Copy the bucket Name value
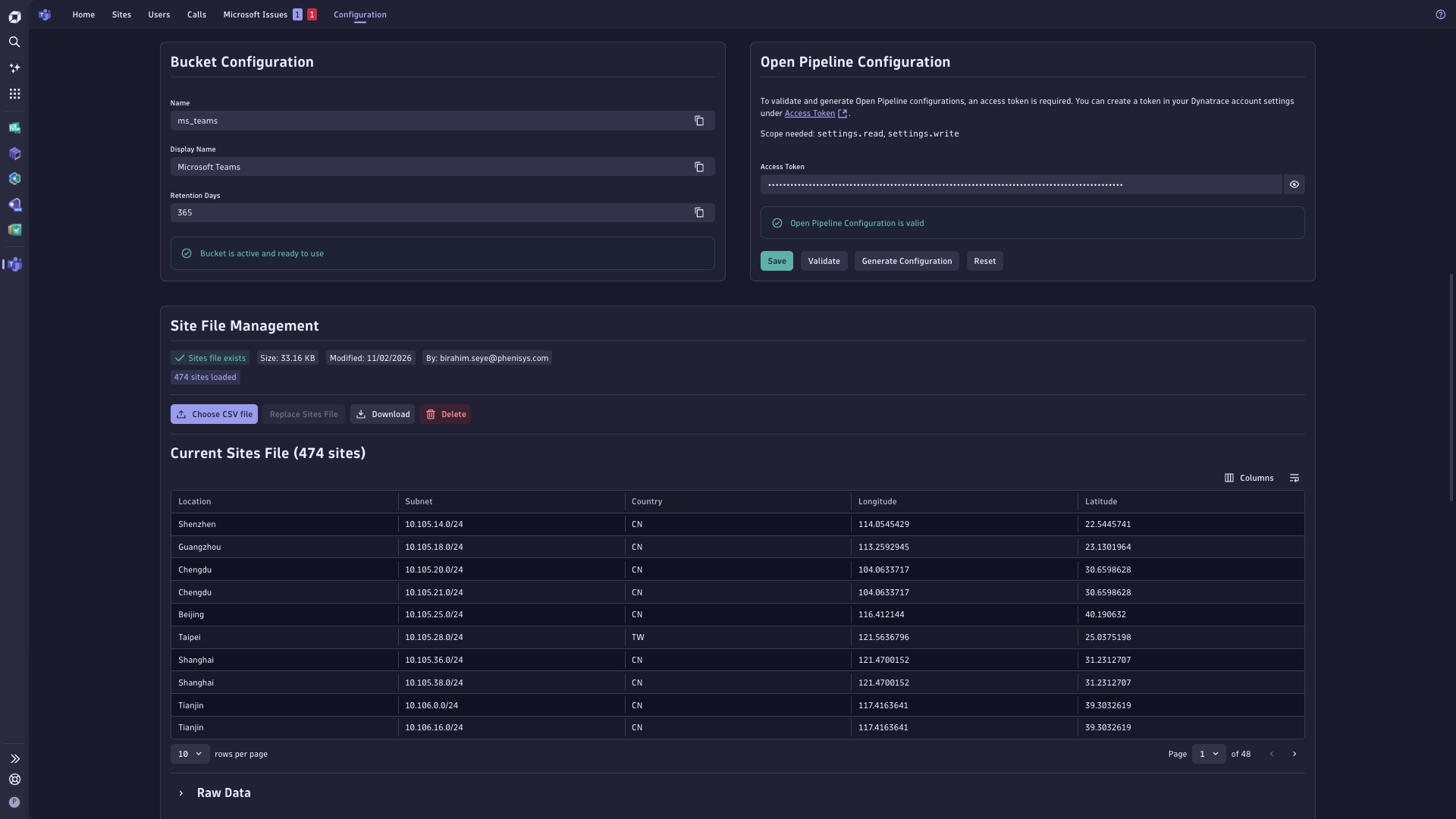 (699, 121)
